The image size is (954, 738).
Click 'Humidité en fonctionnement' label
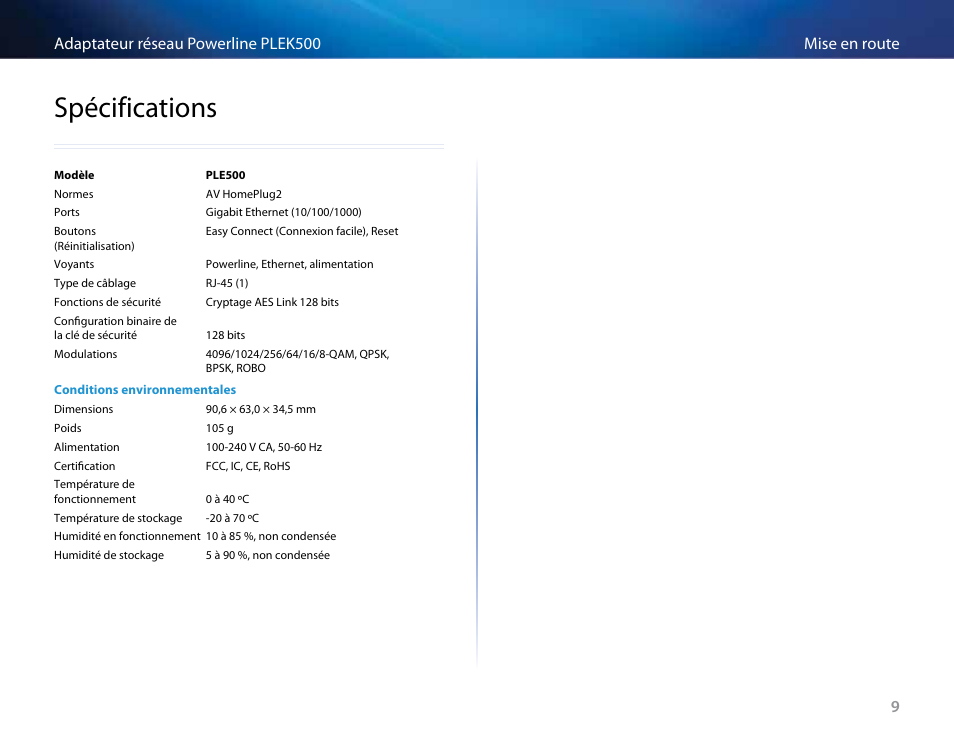click(x=127, y=537)
